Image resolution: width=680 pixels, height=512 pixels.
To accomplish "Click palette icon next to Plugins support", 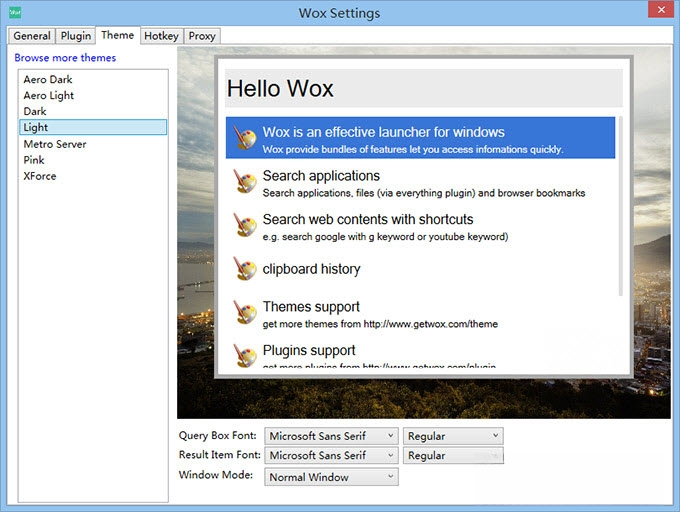I will pyautogui.click(x=245, y=355).
